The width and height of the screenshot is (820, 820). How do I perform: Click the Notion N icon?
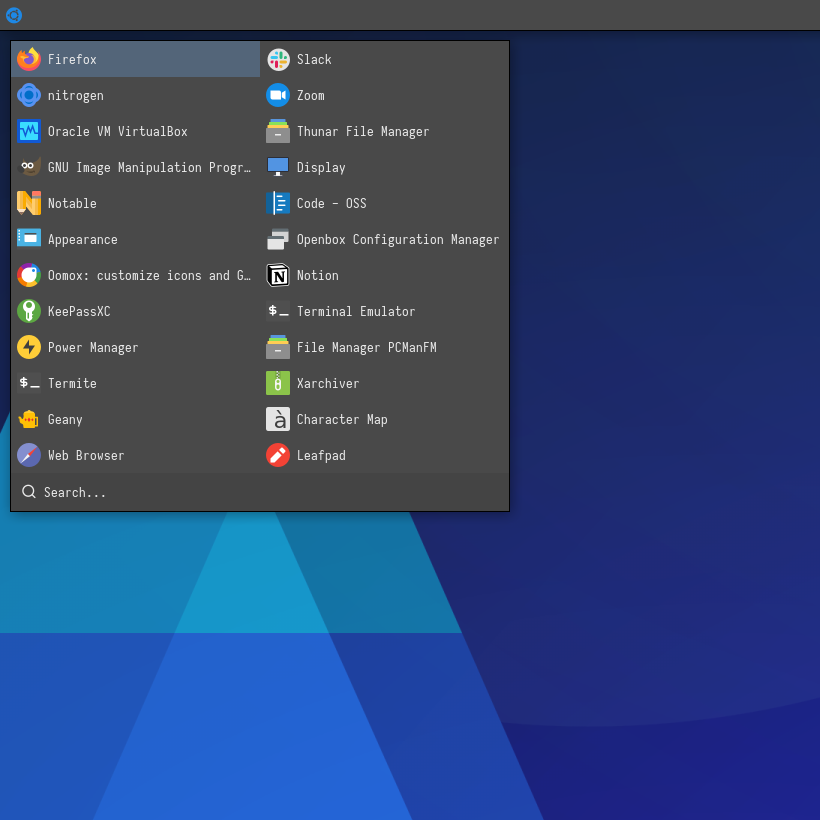[278, 275]
